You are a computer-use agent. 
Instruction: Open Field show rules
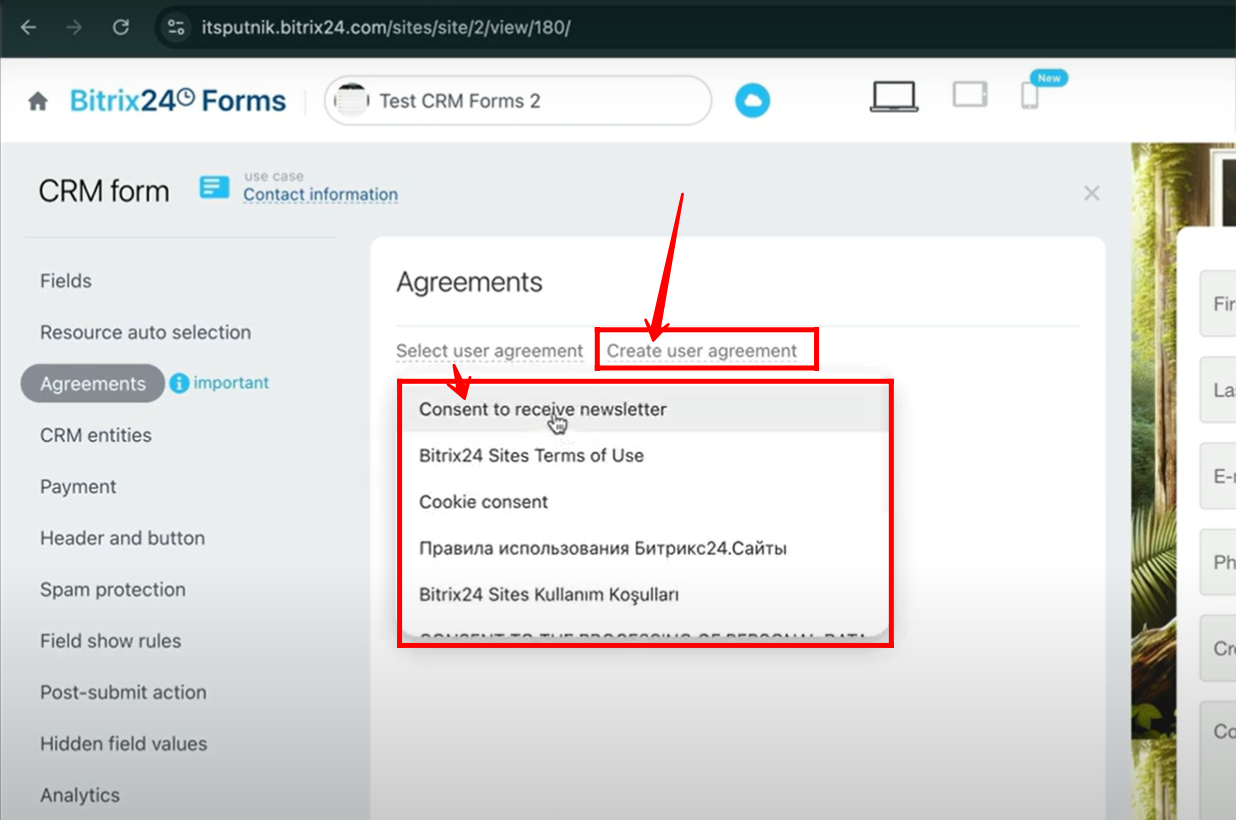coord(111,641)
